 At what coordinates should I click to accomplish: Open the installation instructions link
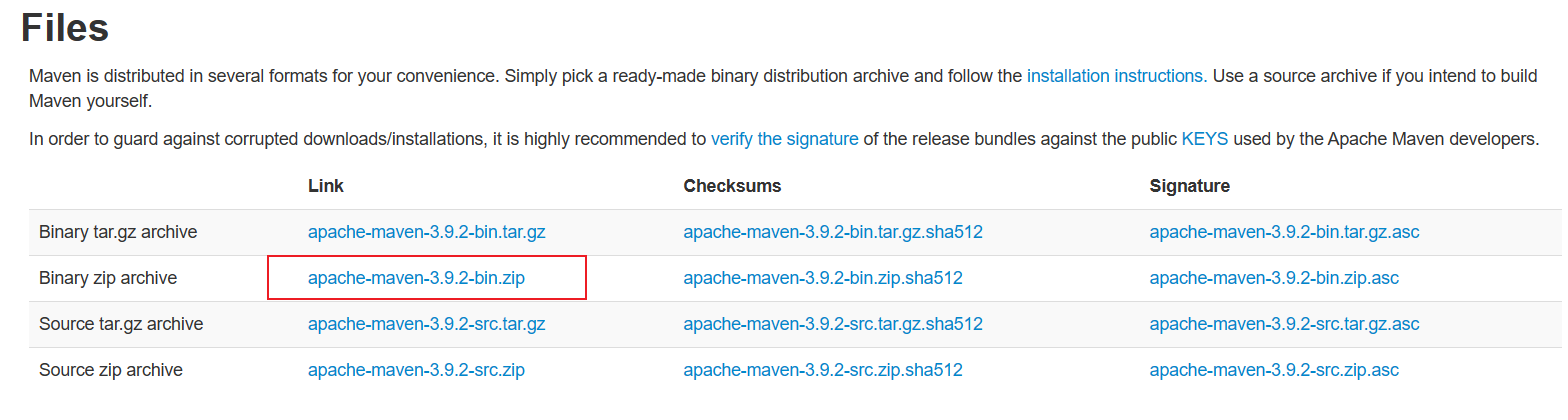pyautogui.click(x=1115, y=76)
